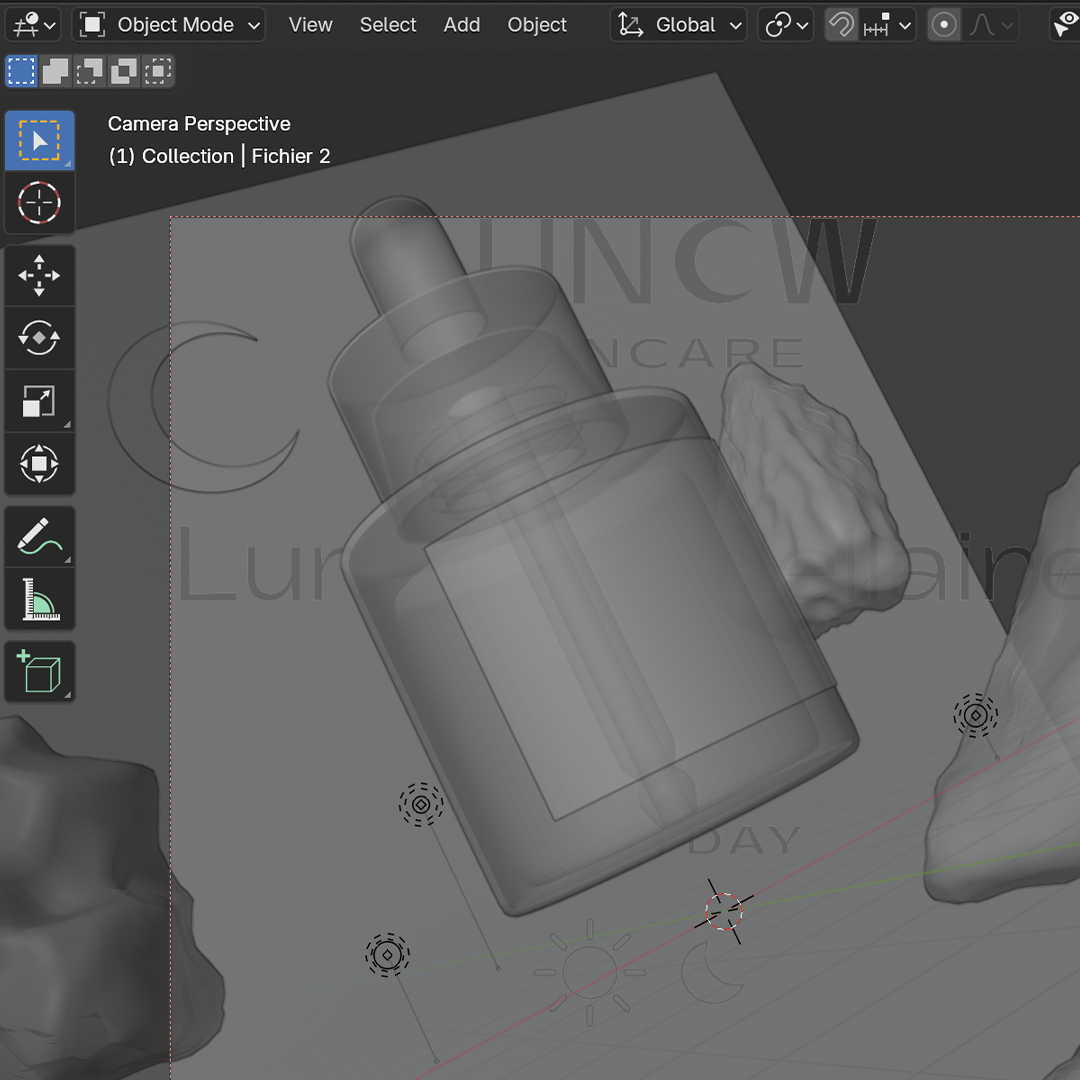Choose set new selection mode
This screenshot has width=1080, height=1080.
pos(21,71)
